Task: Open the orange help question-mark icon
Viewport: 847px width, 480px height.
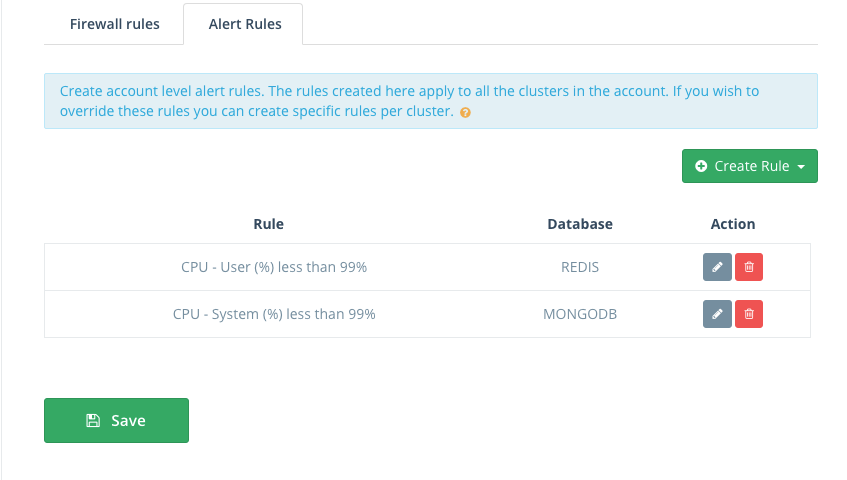Action: coord(465,112)
